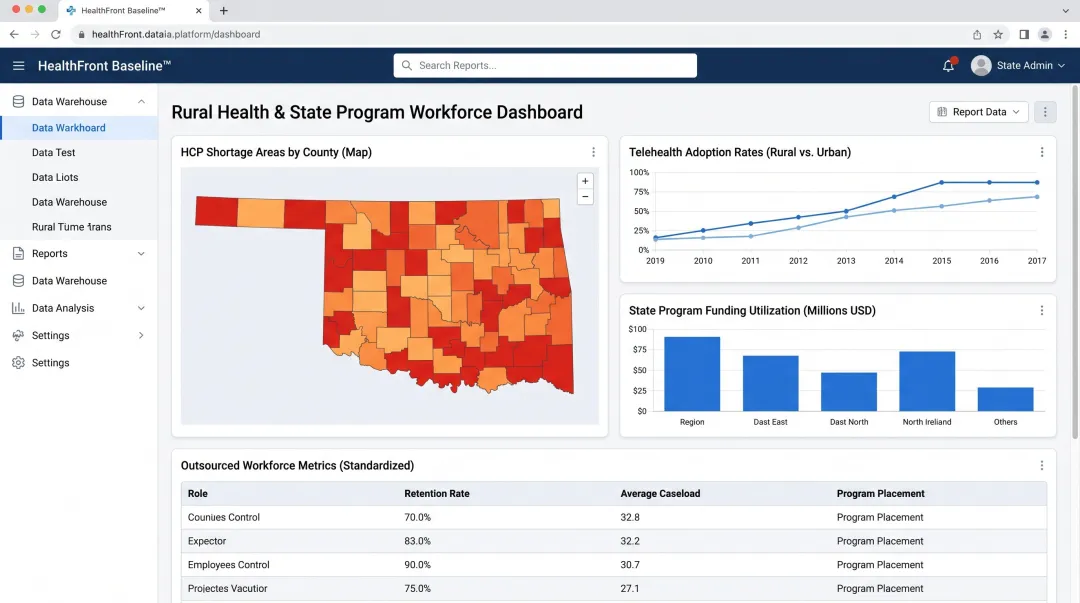Open the State Program Funding chart kebab menu
1080x603 pixels.
[1042, 310]
